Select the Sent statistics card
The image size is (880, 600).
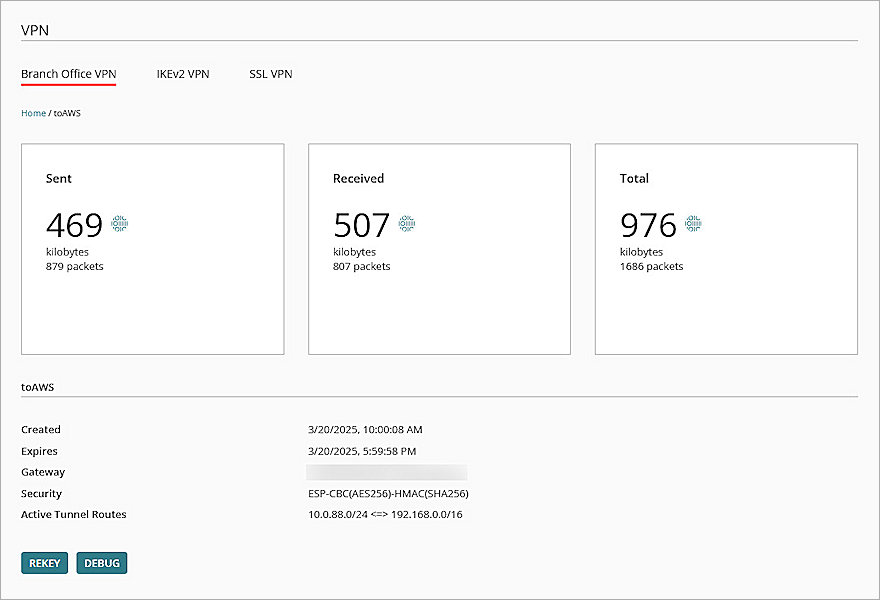pos(152,248)
